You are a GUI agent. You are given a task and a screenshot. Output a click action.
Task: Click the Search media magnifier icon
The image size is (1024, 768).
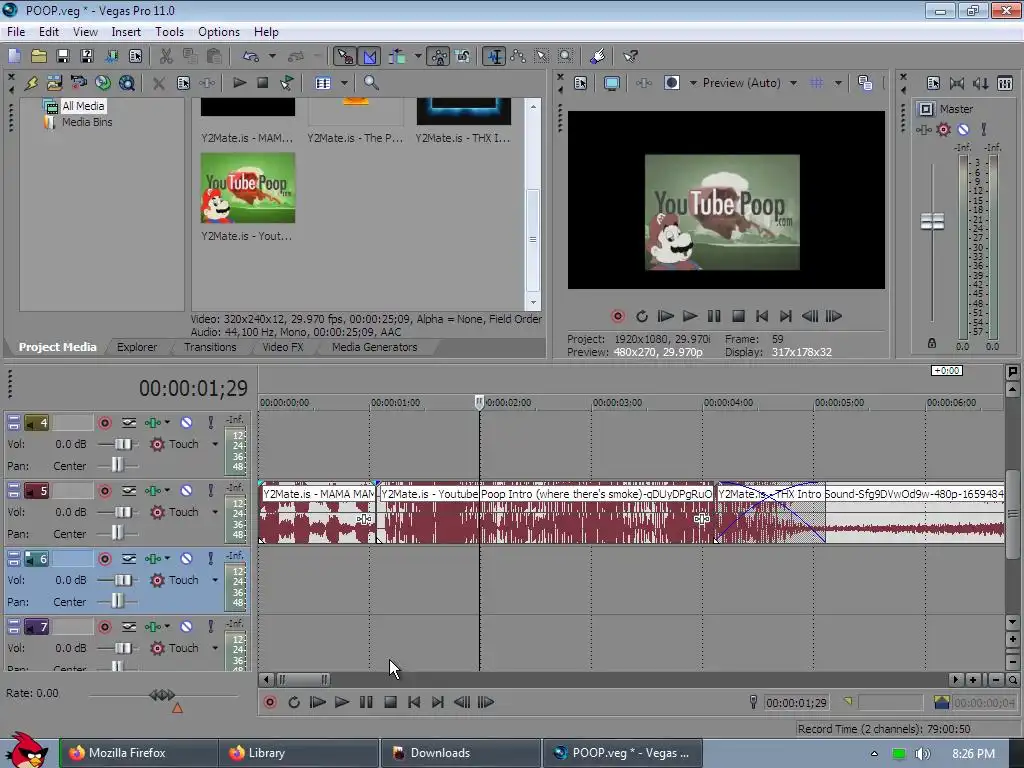click(x=371, y=83)
